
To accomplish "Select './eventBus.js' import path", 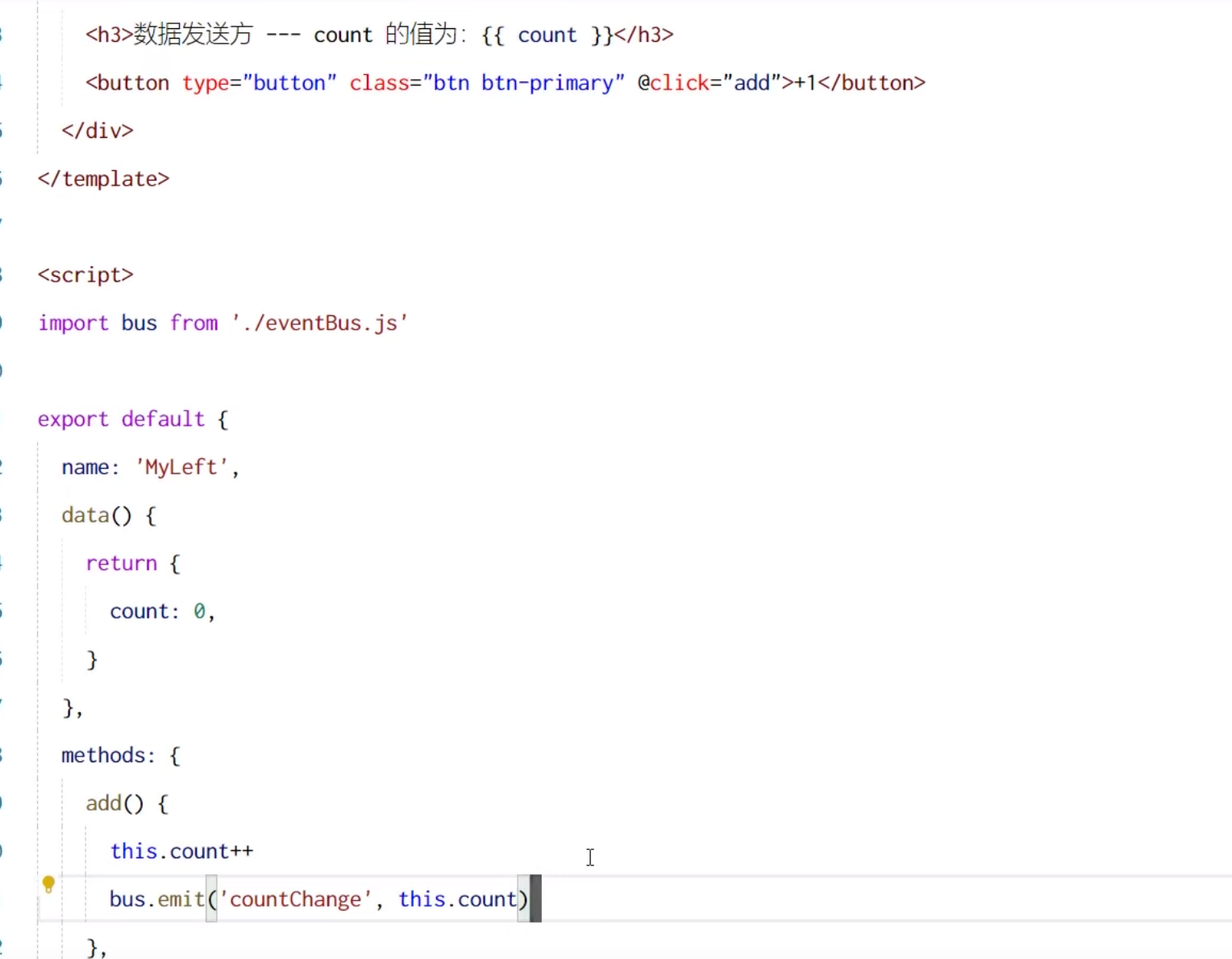I will tap(320, 323).
